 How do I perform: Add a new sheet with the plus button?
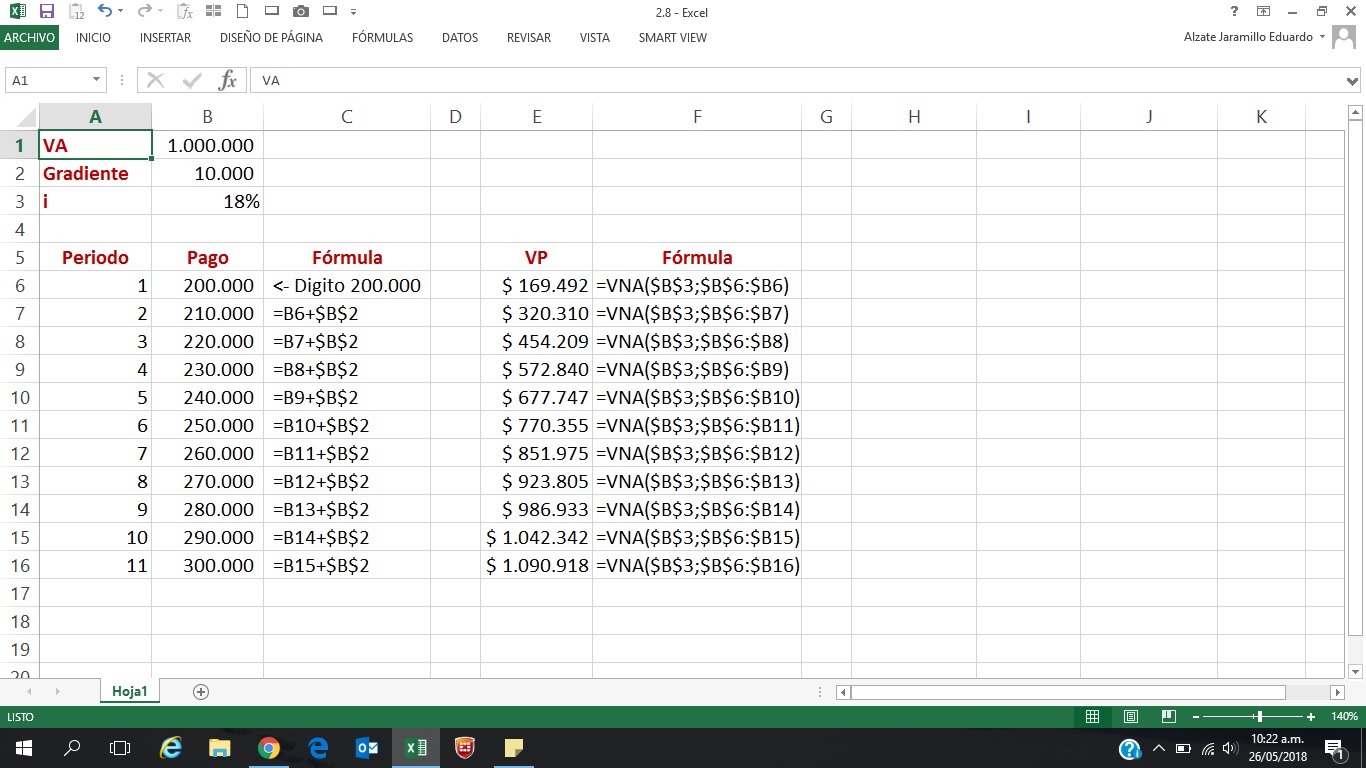(x=200, y=691)
